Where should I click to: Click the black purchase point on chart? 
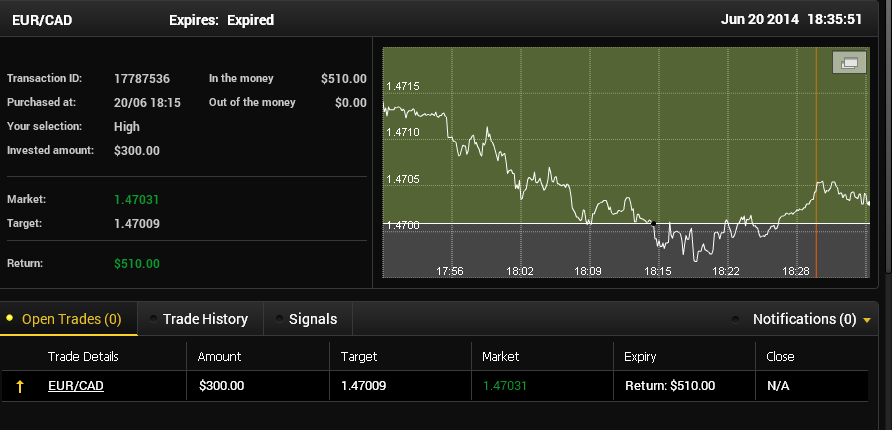653,224
